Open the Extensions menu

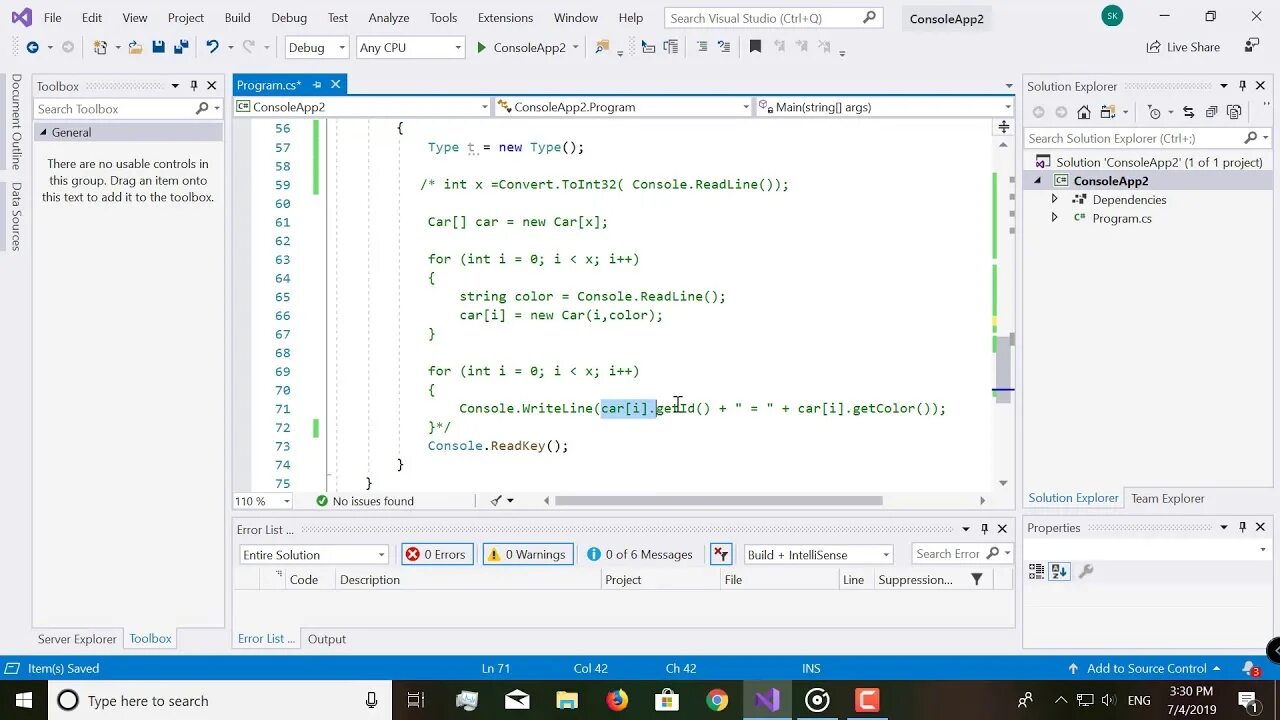(x=505, y=18)
